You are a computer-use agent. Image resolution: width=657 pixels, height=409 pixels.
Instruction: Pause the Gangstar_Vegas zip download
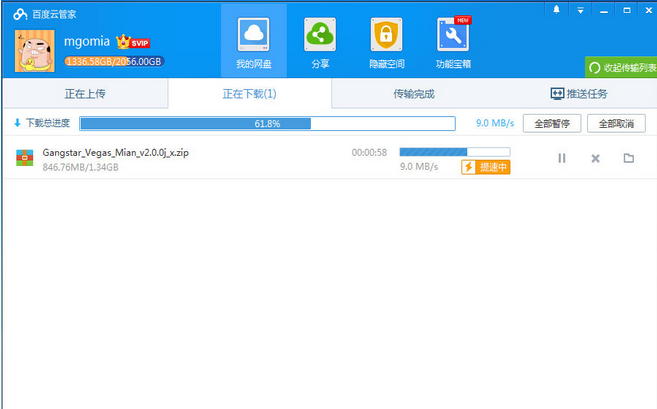click(x=562, y=158)
